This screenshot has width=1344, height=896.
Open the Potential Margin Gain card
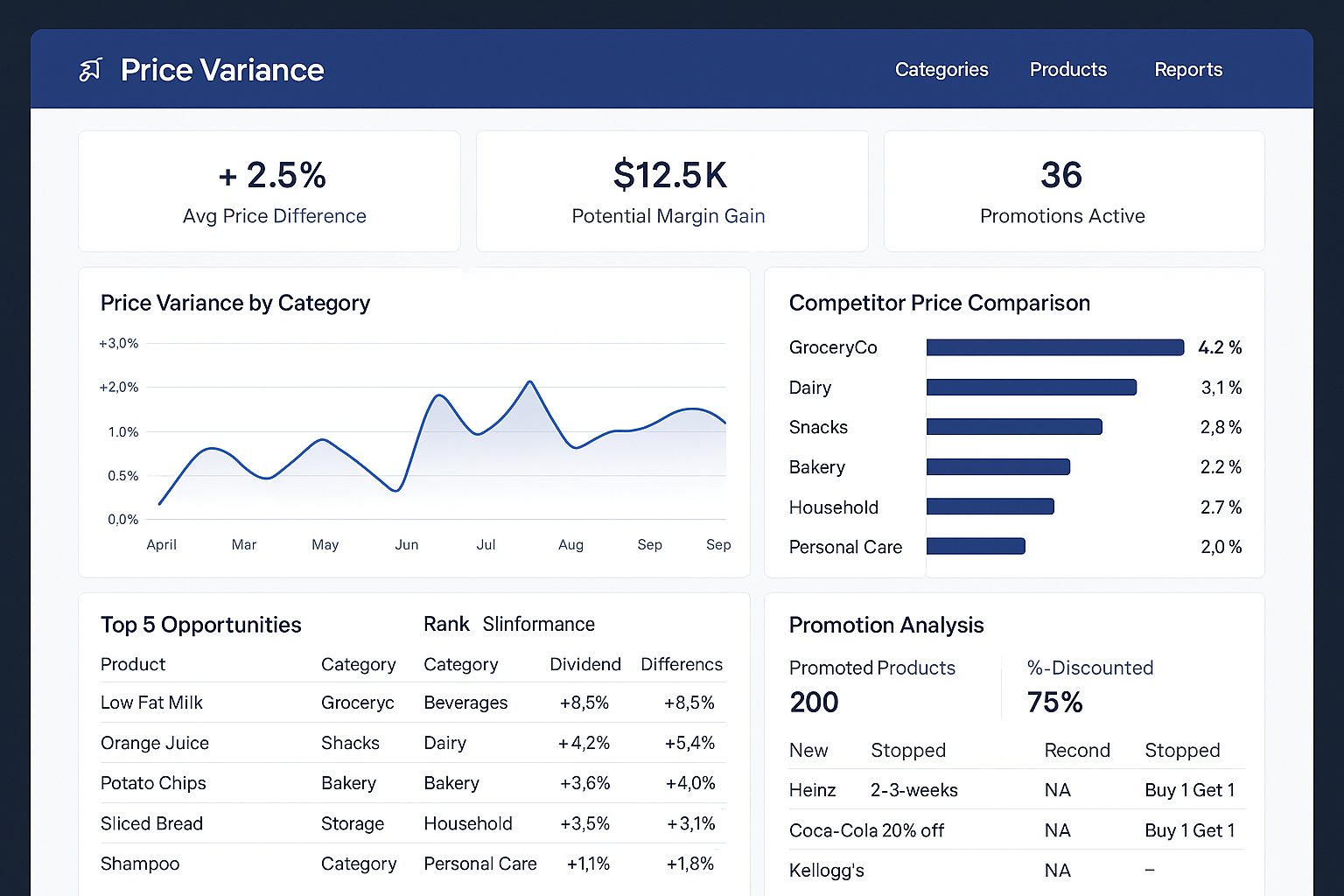[671, 192]
